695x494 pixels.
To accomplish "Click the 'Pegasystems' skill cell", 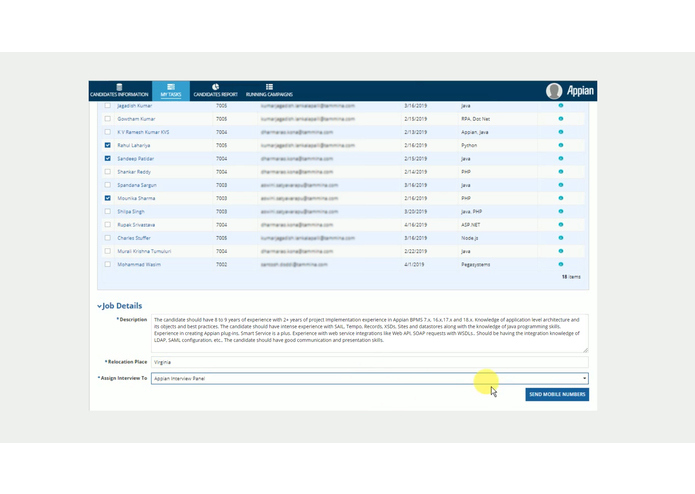I will (x=476, y=265).
